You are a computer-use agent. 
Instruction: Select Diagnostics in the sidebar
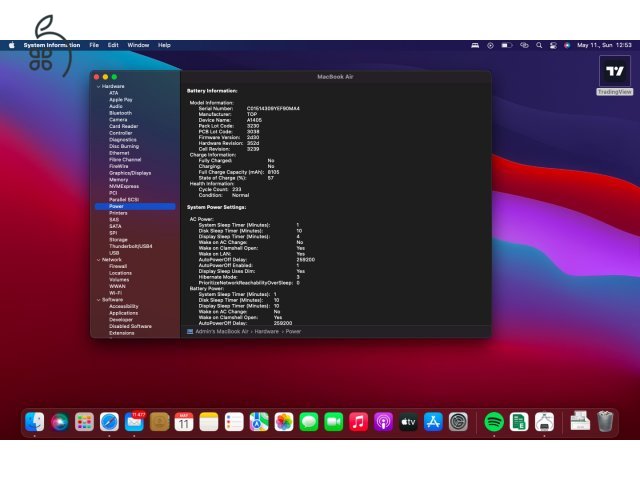123,140
